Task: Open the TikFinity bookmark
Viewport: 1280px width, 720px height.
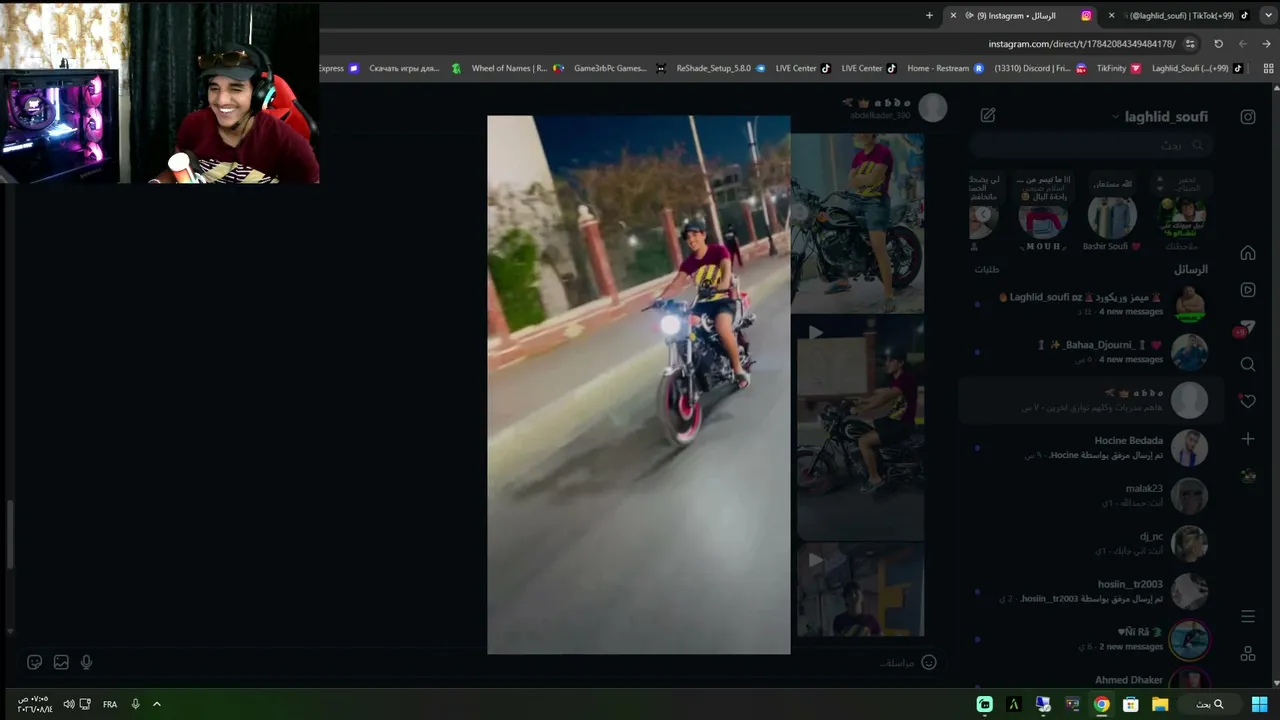Action: pos(1118,68)
